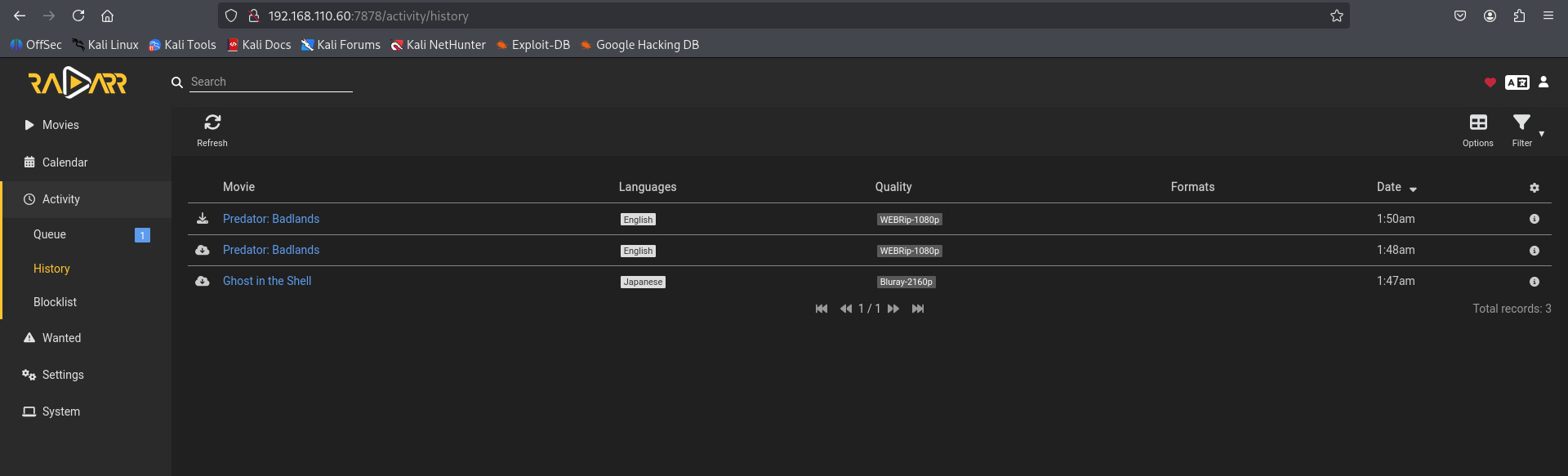Click the Radarr search input field
Image resolution: width=1568 pixels, height=476 pixels.
pyautogui.click(x=270, y=82)
